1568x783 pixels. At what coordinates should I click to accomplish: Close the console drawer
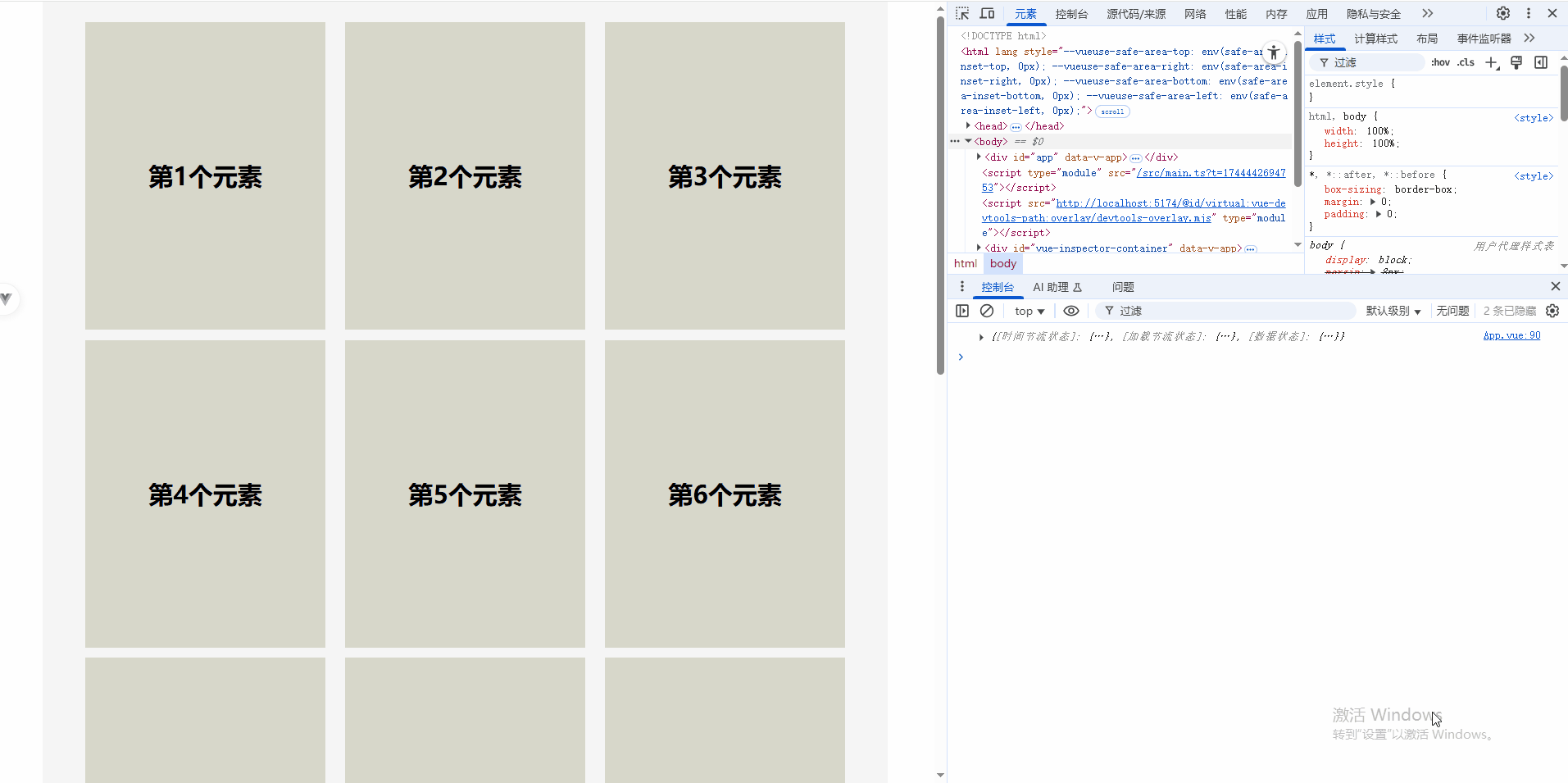point(1556,286)
